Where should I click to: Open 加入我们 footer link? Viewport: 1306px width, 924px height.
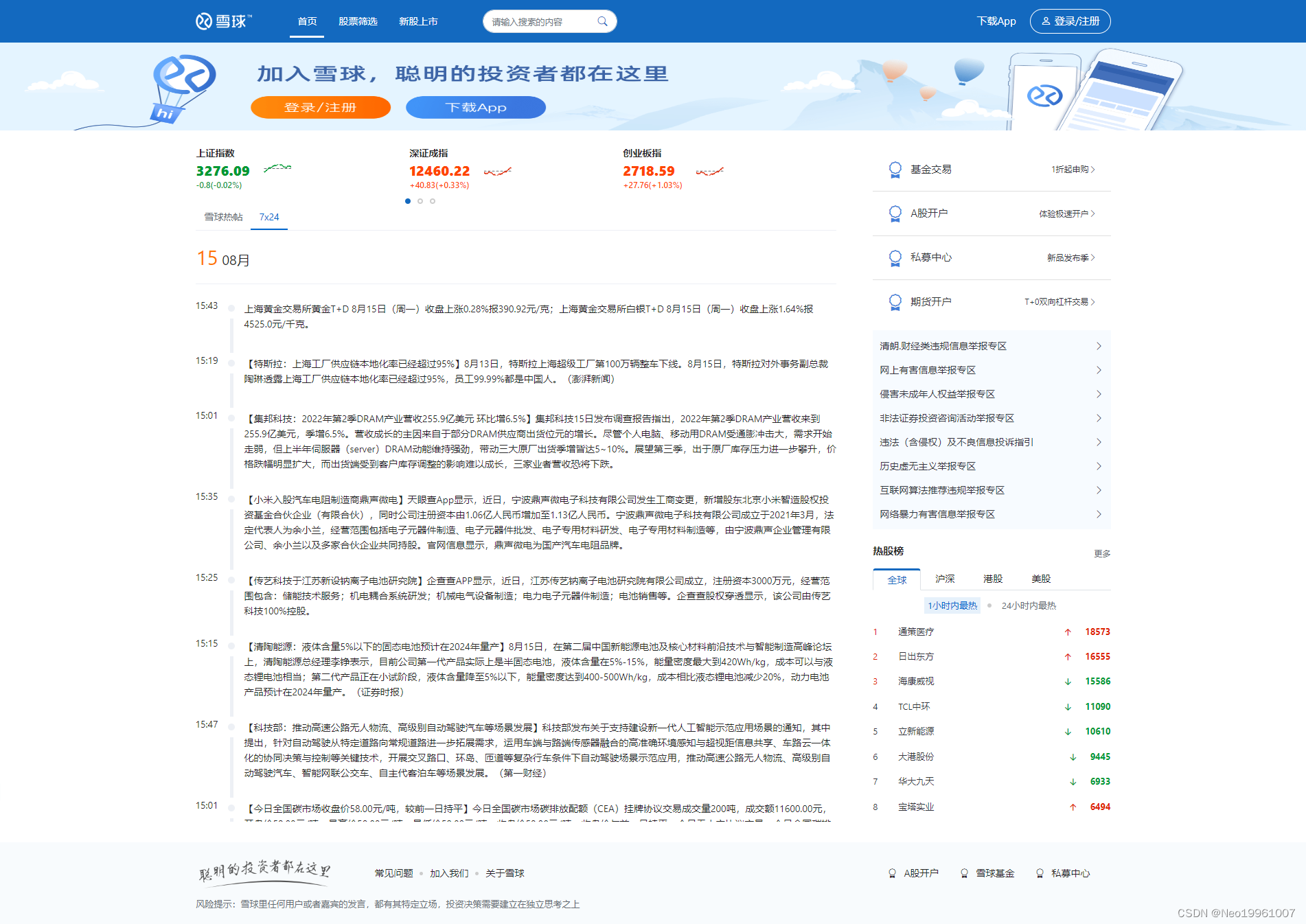(x=449, y=873)
